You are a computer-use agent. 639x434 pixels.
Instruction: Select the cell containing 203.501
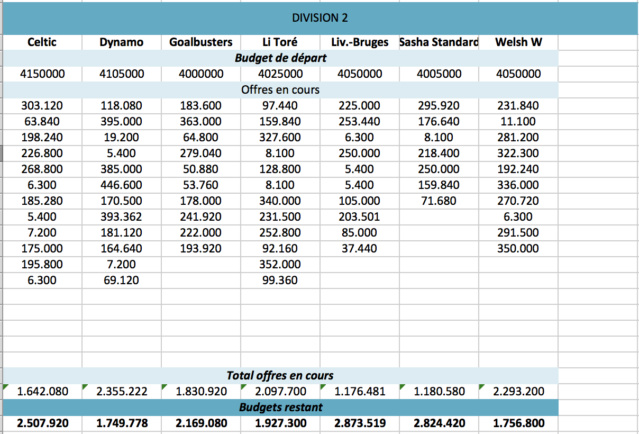[359, 217]
